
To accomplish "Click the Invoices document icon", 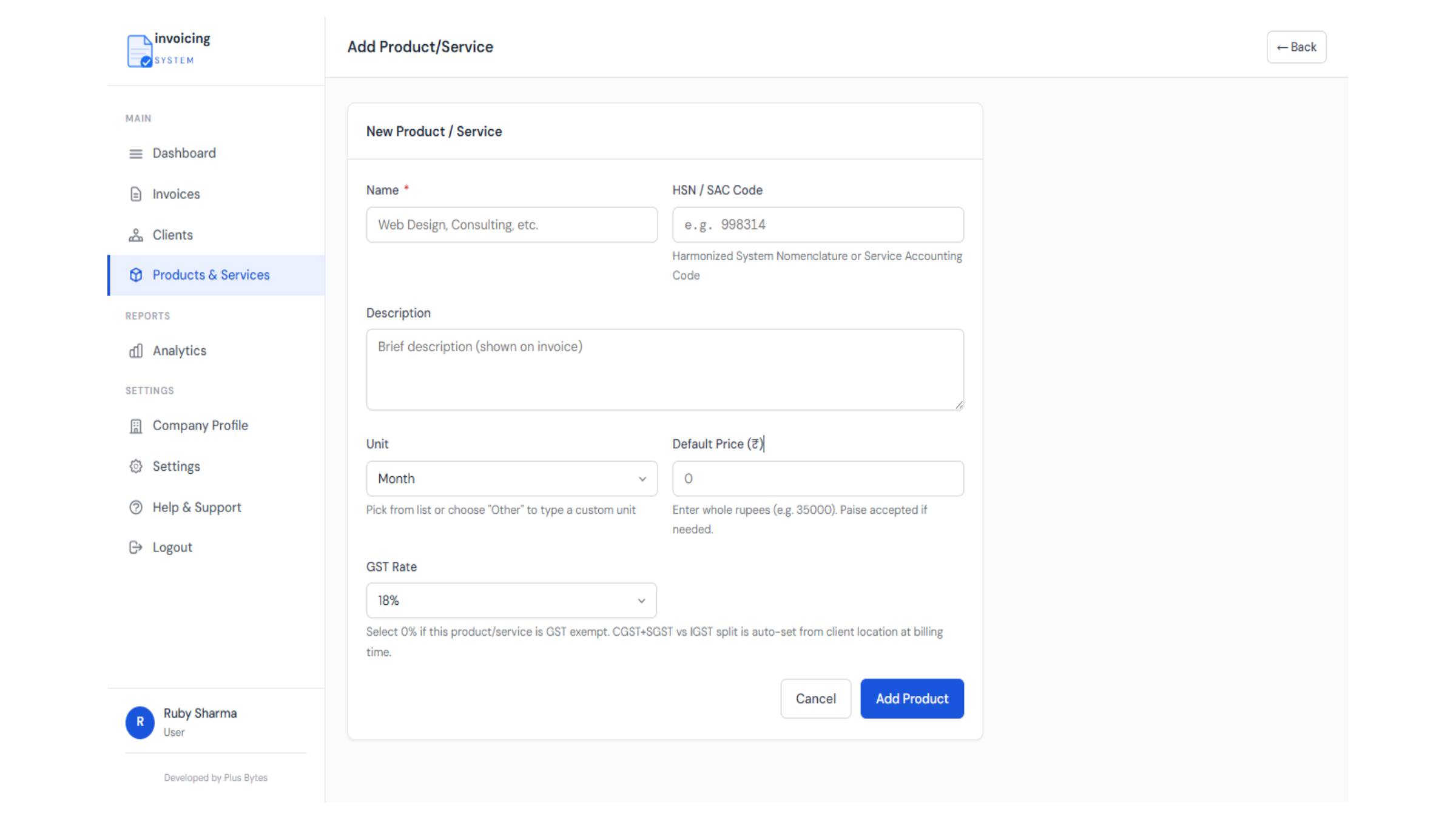I will [136, 194].
